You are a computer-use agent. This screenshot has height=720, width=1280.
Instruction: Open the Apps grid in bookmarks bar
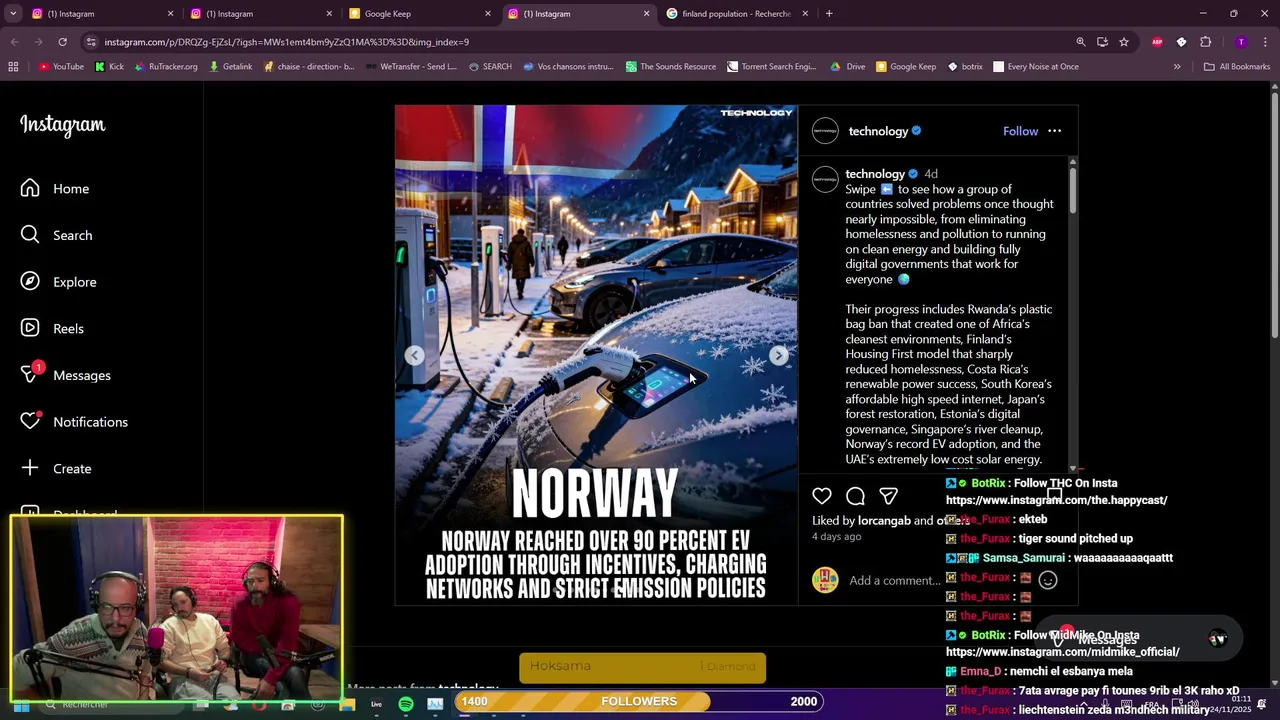(13, 67)
